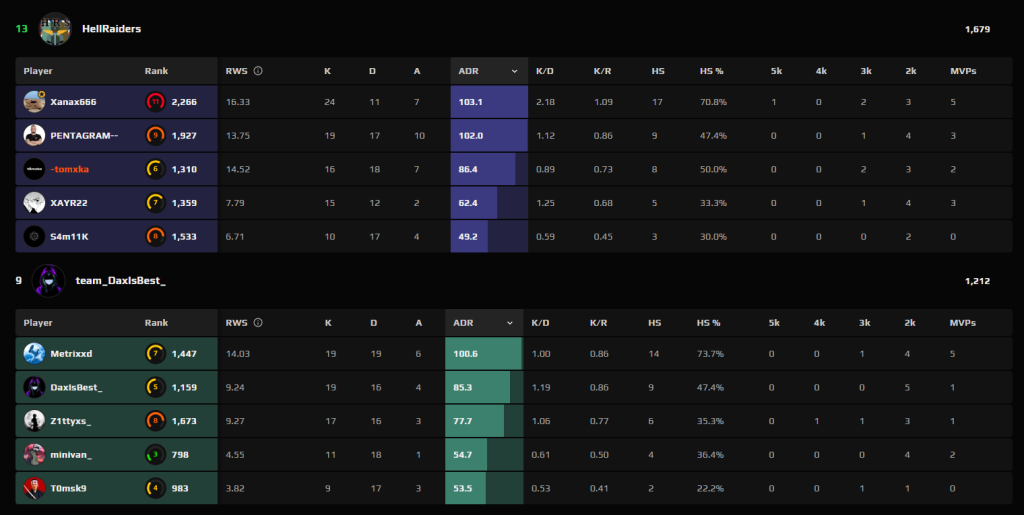Click the HellRaiders team logo
1024x515 pixels.
(55, 29)
